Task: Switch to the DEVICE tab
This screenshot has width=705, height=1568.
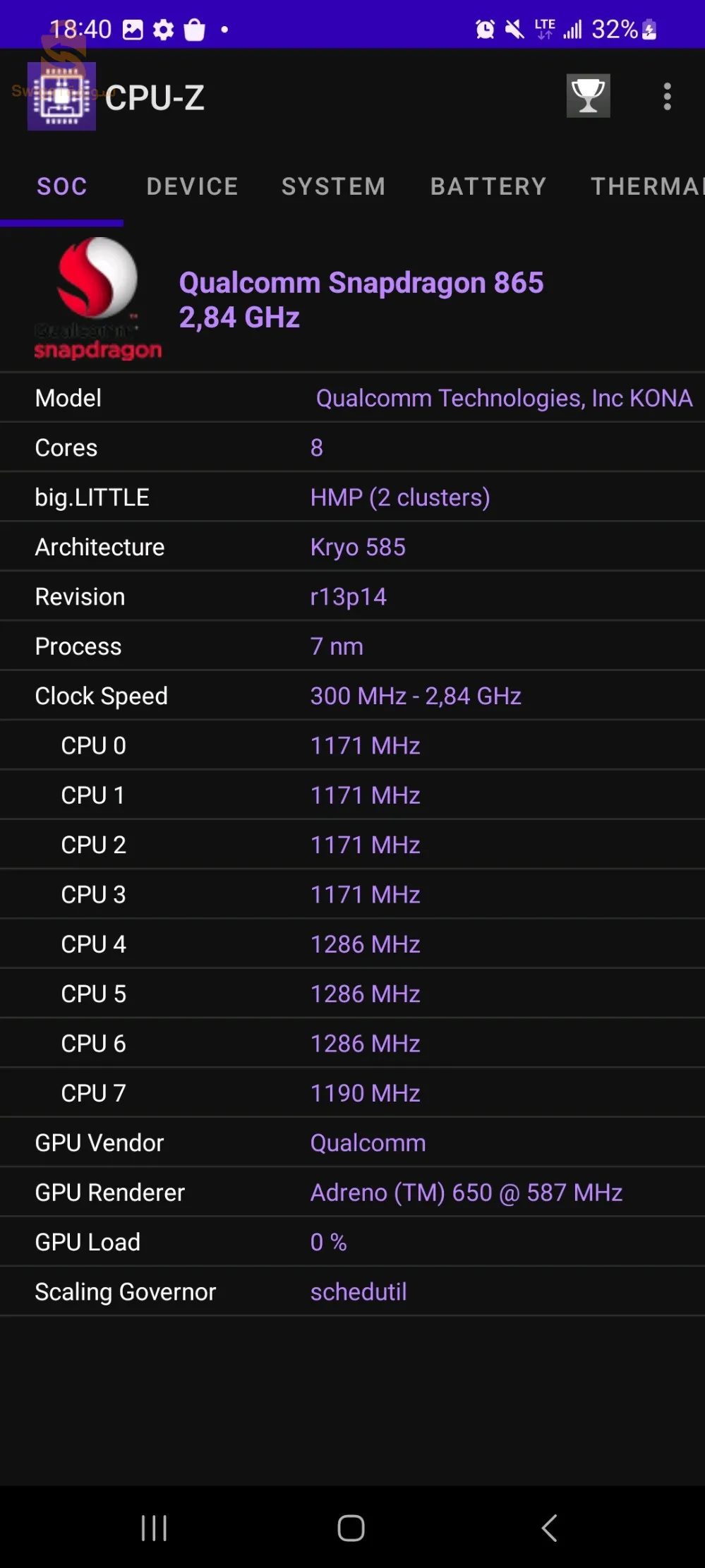Action: (192, 186)
